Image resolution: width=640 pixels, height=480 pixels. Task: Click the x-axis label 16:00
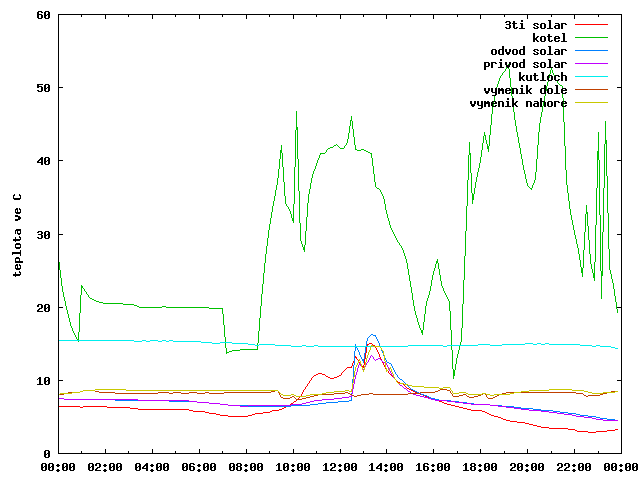point(433,467)
